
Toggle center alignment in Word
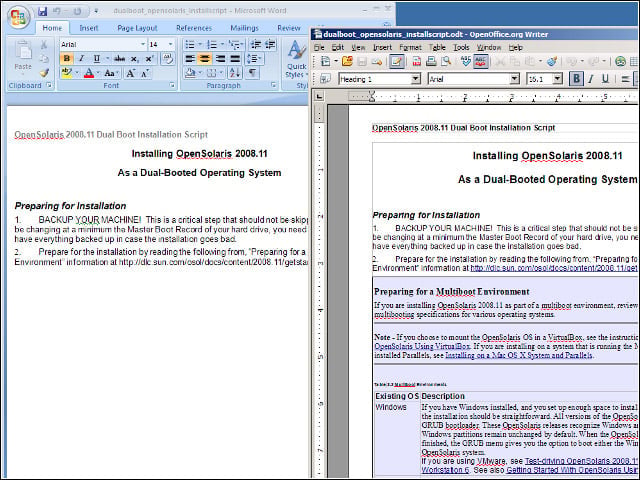205,59
